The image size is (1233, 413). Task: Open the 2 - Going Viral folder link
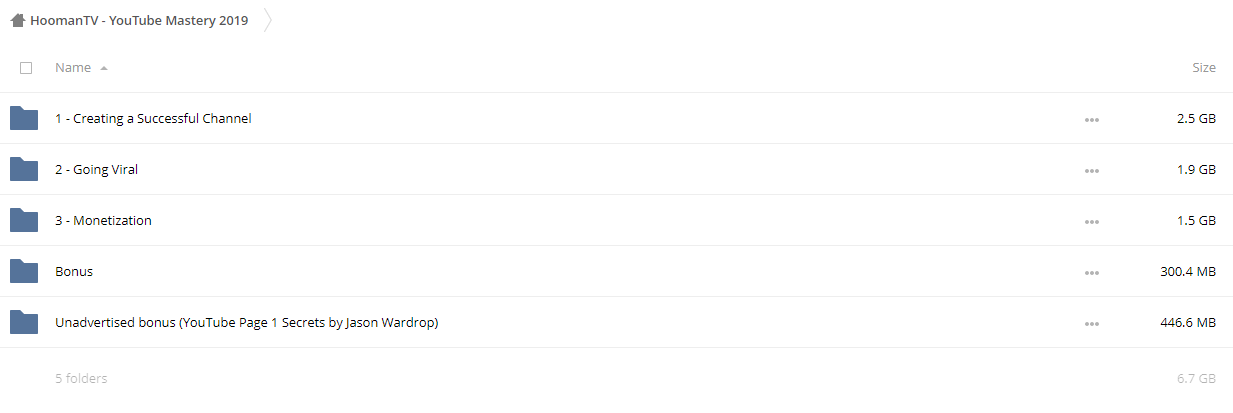tap(97, 169)
